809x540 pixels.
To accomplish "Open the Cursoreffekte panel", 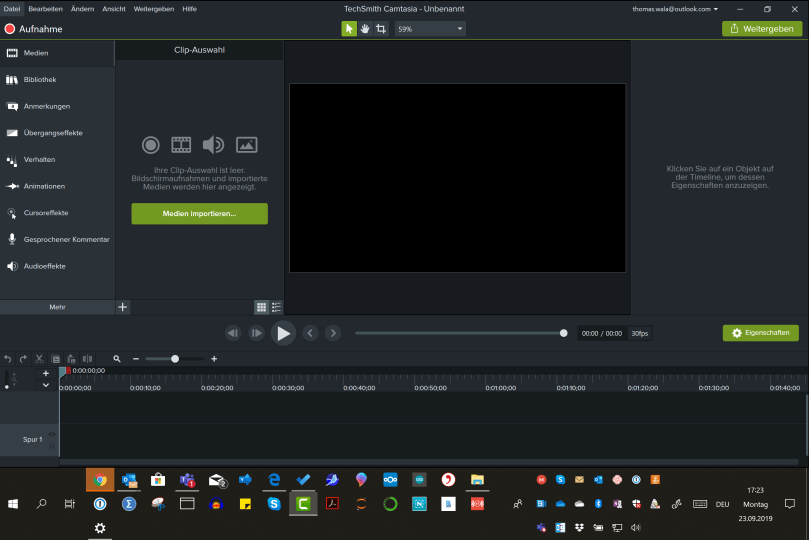I will [x=57, y=212].
